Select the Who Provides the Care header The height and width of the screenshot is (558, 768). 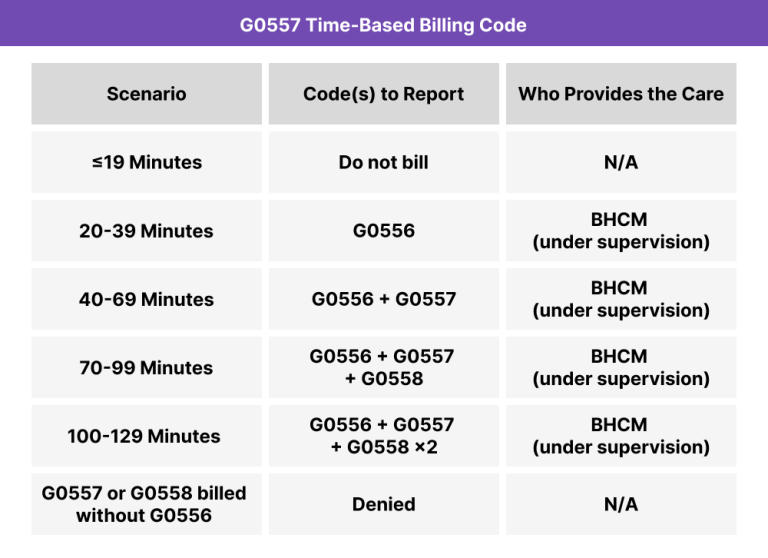point(620,94)
